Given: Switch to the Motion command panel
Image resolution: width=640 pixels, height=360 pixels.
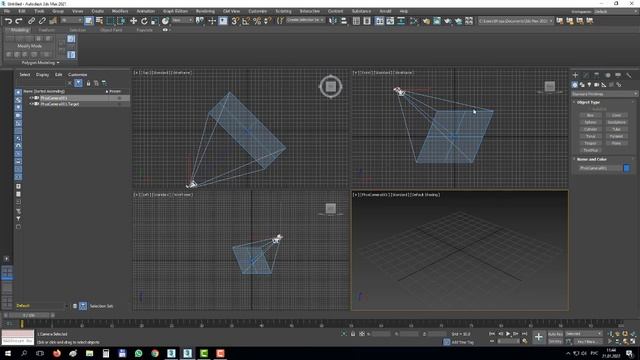Looking at the screenshot, I should point(608,76).
